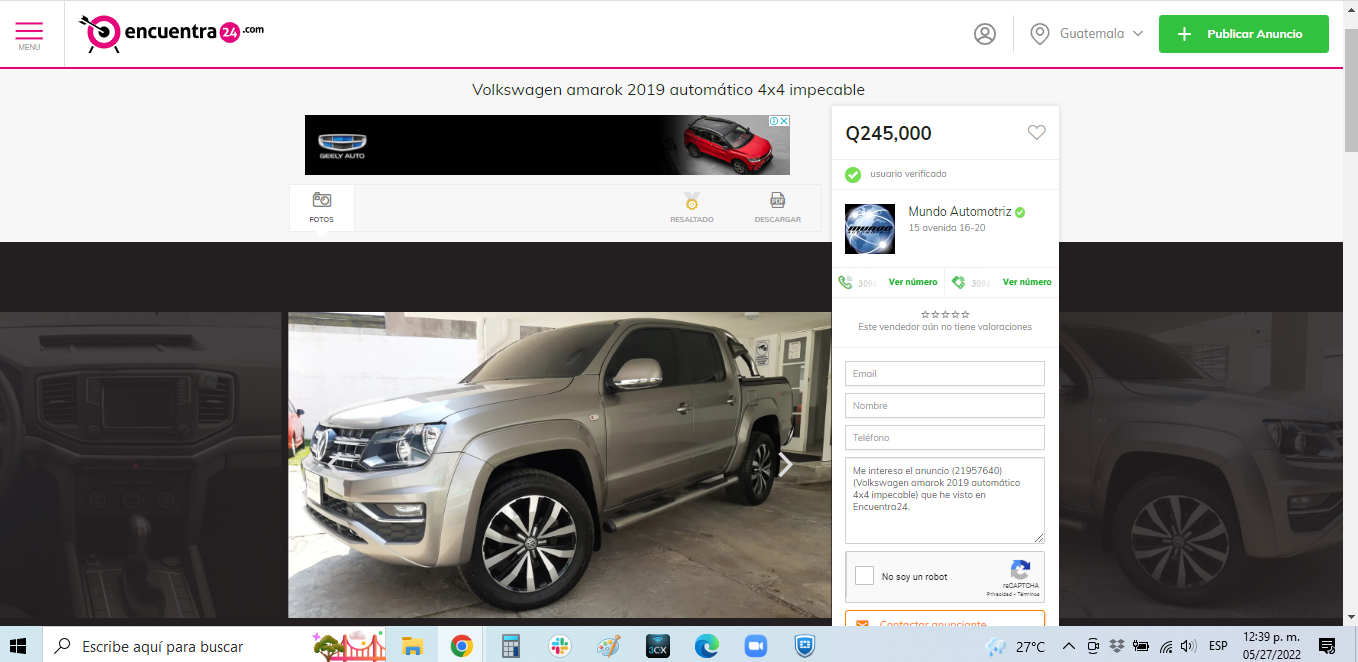1358x662 pixels.
Task: Click the usuario verificado checkmark icon
Action: pos(853,174)
